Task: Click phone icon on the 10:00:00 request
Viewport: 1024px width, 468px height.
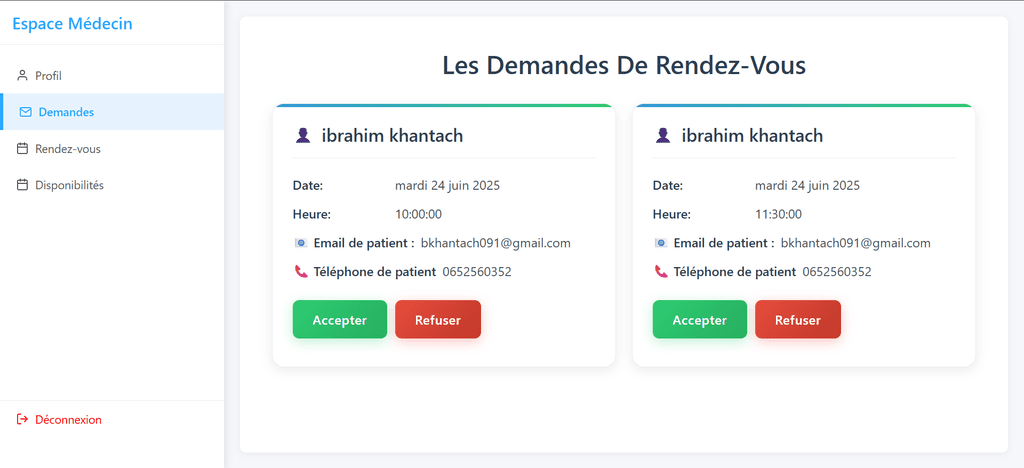Action: (x=300, y=271)
